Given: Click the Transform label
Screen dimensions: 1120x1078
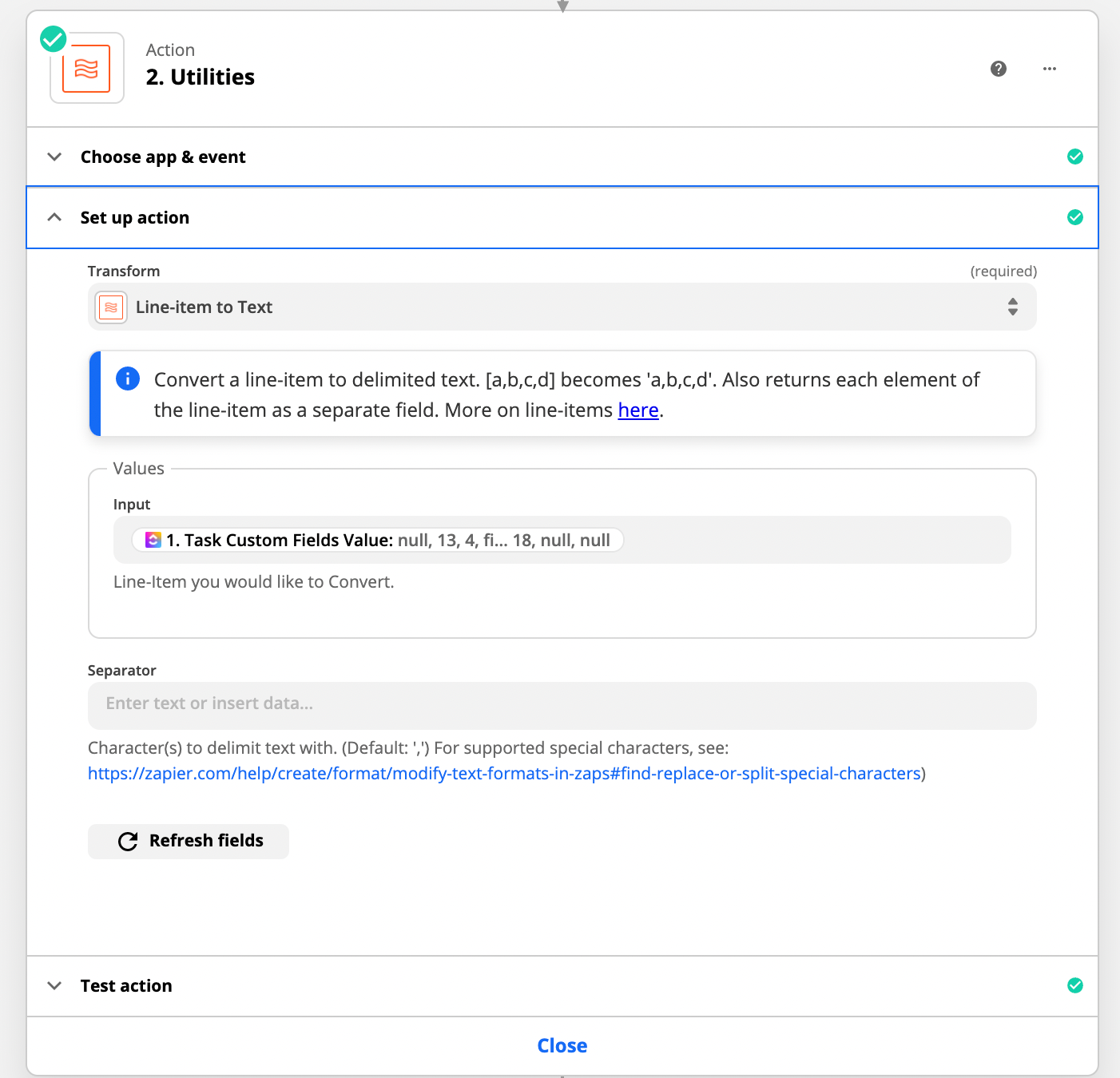Looking at the screenshot, I should tap(124, 271).
